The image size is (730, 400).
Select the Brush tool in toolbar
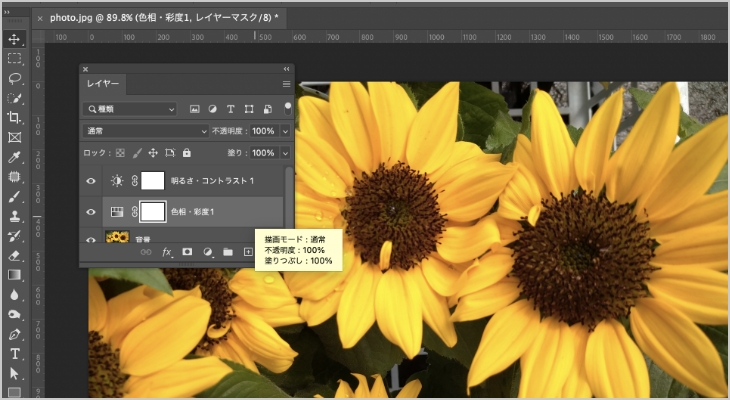coord(14,197)
